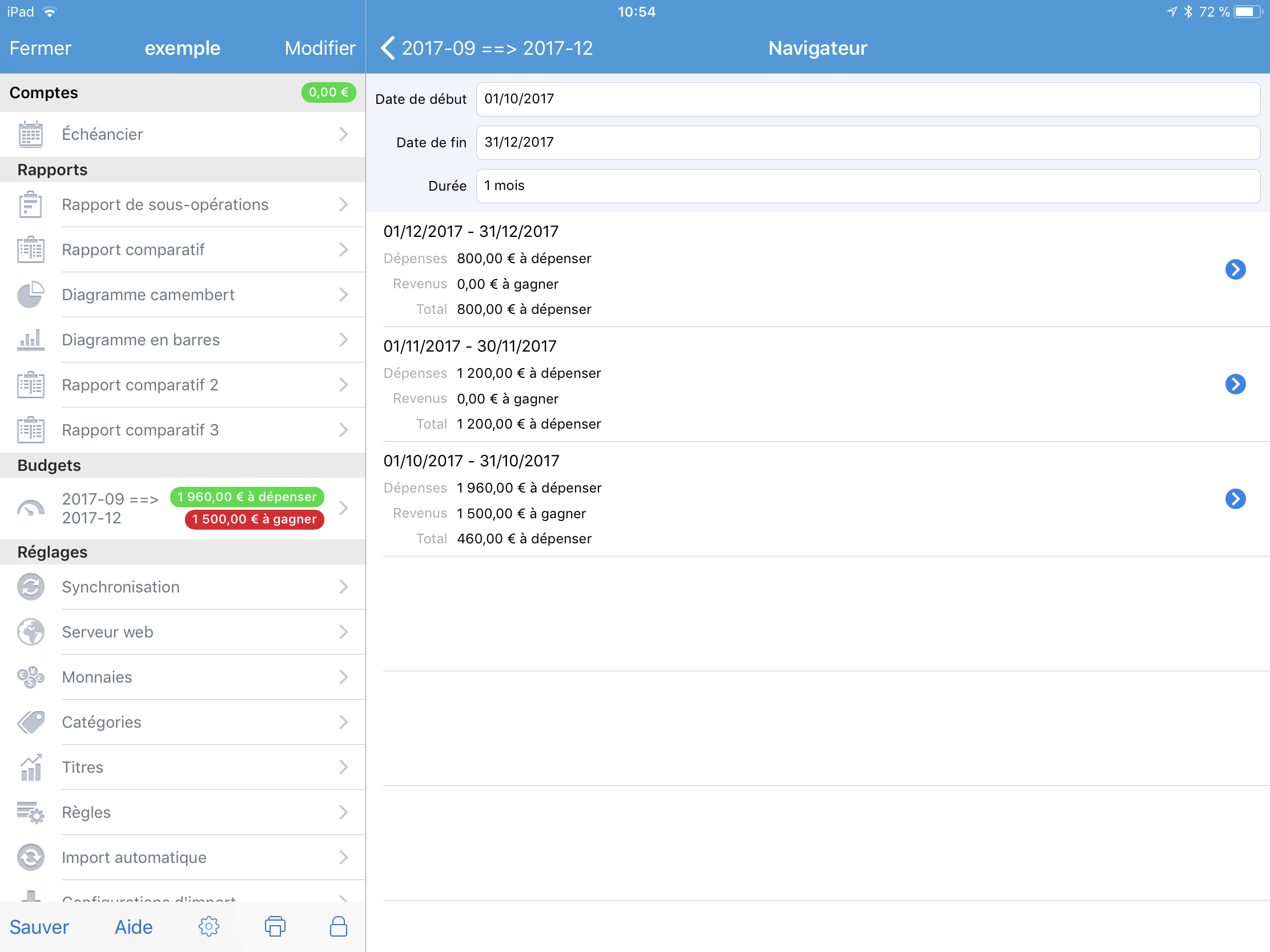Tap the green 0,00 € balance badge
The height and width of the screenshot is (952, 1270).
(x=328, y=92)
